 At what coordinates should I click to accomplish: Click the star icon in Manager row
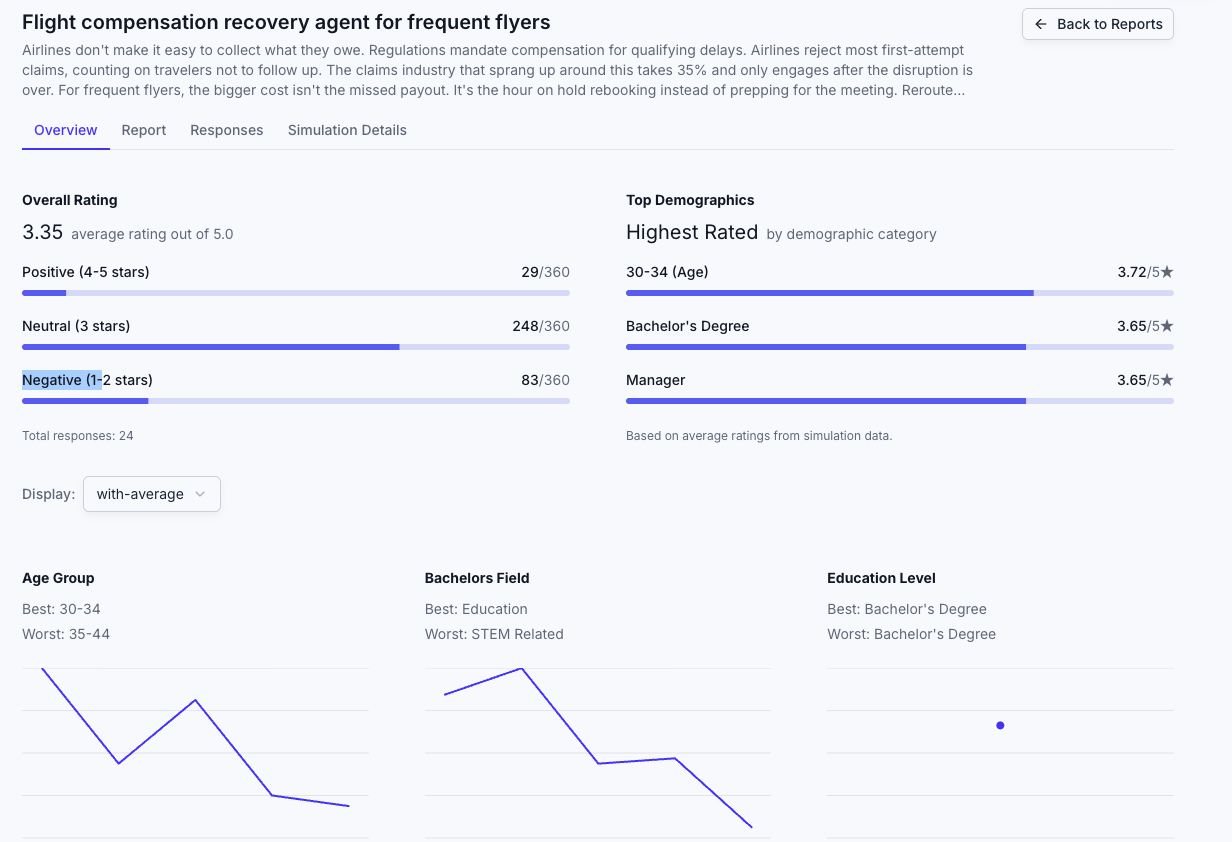1167,380
